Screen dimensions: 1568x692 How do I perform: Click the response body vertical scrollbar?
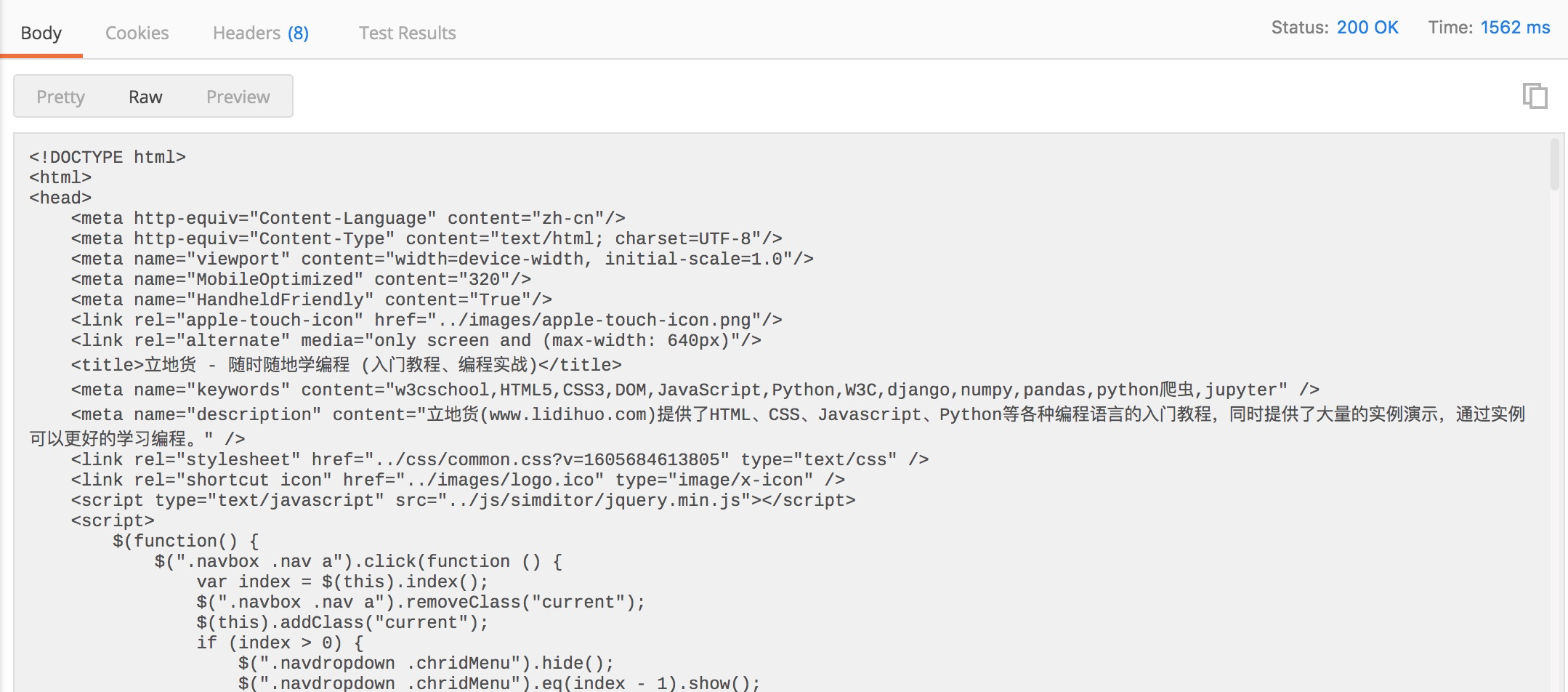coord(1555,164)
